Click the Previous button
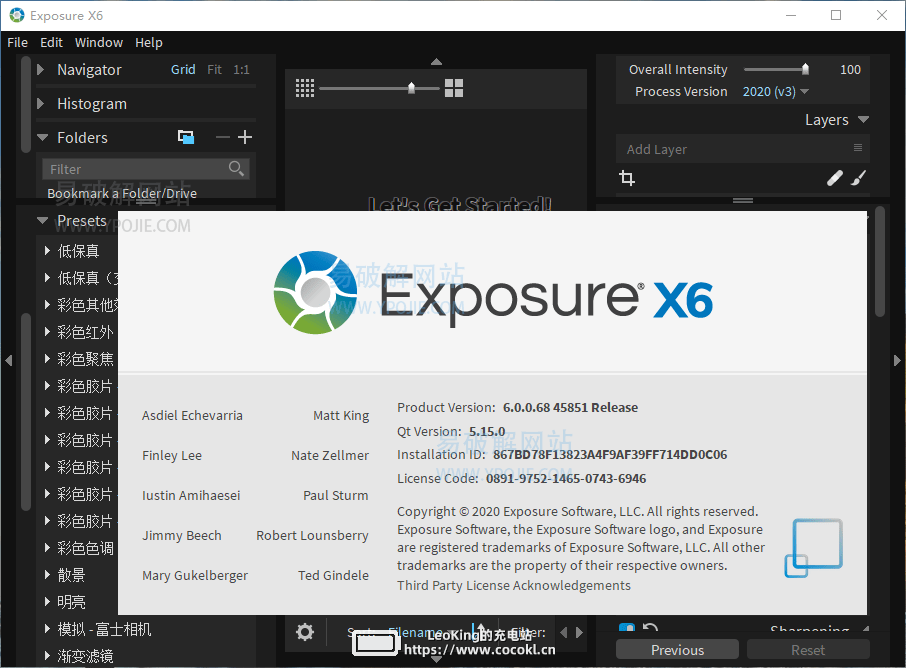The image size is (906, 668). tap(677, 650)
